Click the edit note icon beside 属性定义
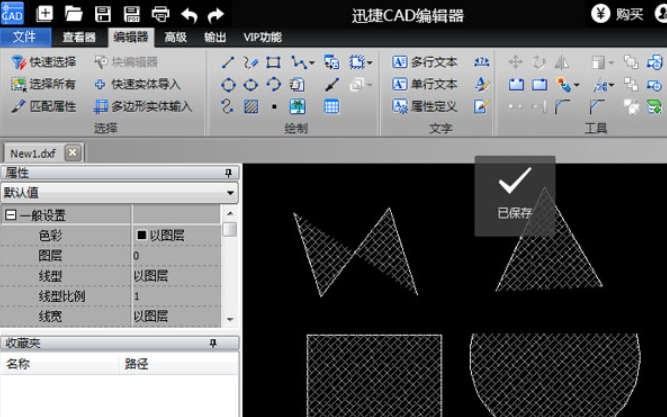This screenshot has height=417, width=667. 482,106
